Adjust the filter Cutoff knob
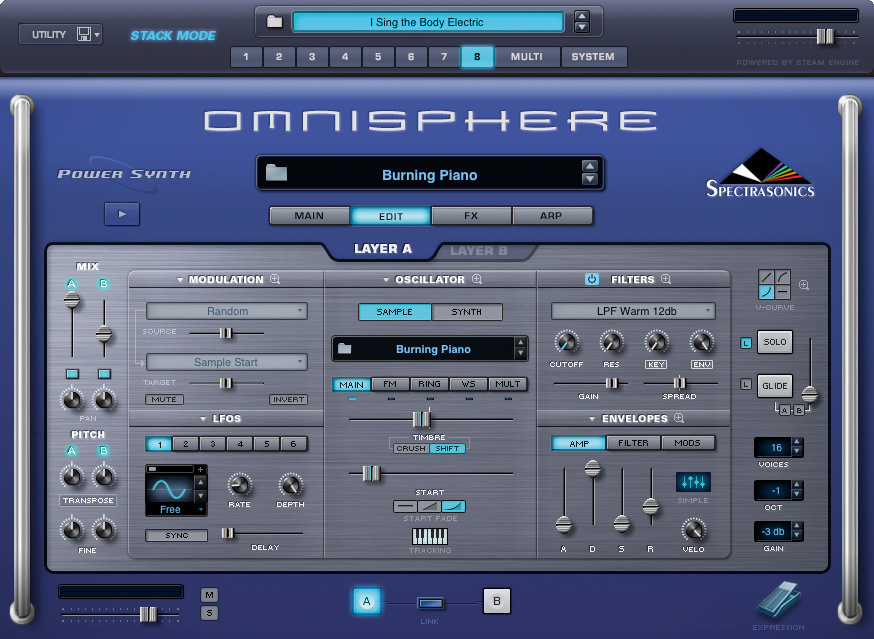874x639 pixels. pos(566,342)
